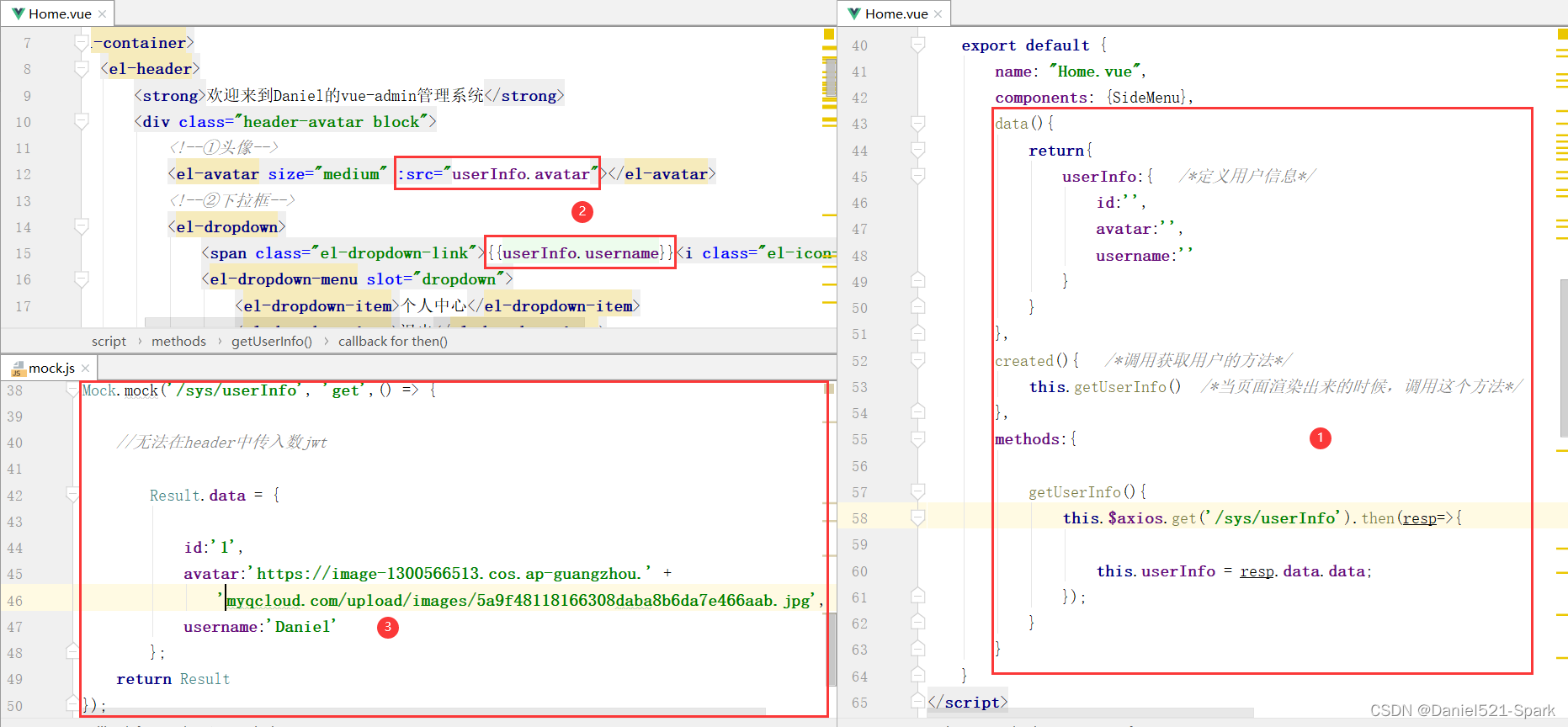Click the mock.js vertical scrollbar thumb
Viewport: 1568px width, 727px height.
click(x=832, y=649)
